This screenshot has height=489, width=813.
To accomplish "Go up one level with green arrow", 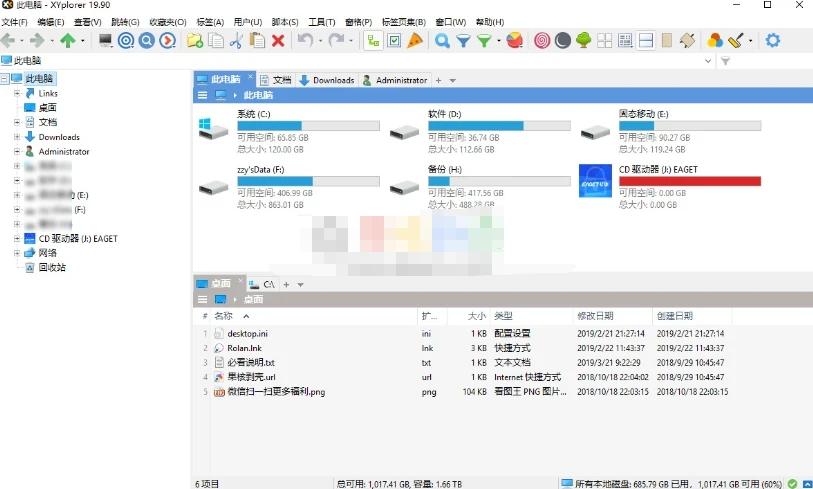I will coord(68,40).
